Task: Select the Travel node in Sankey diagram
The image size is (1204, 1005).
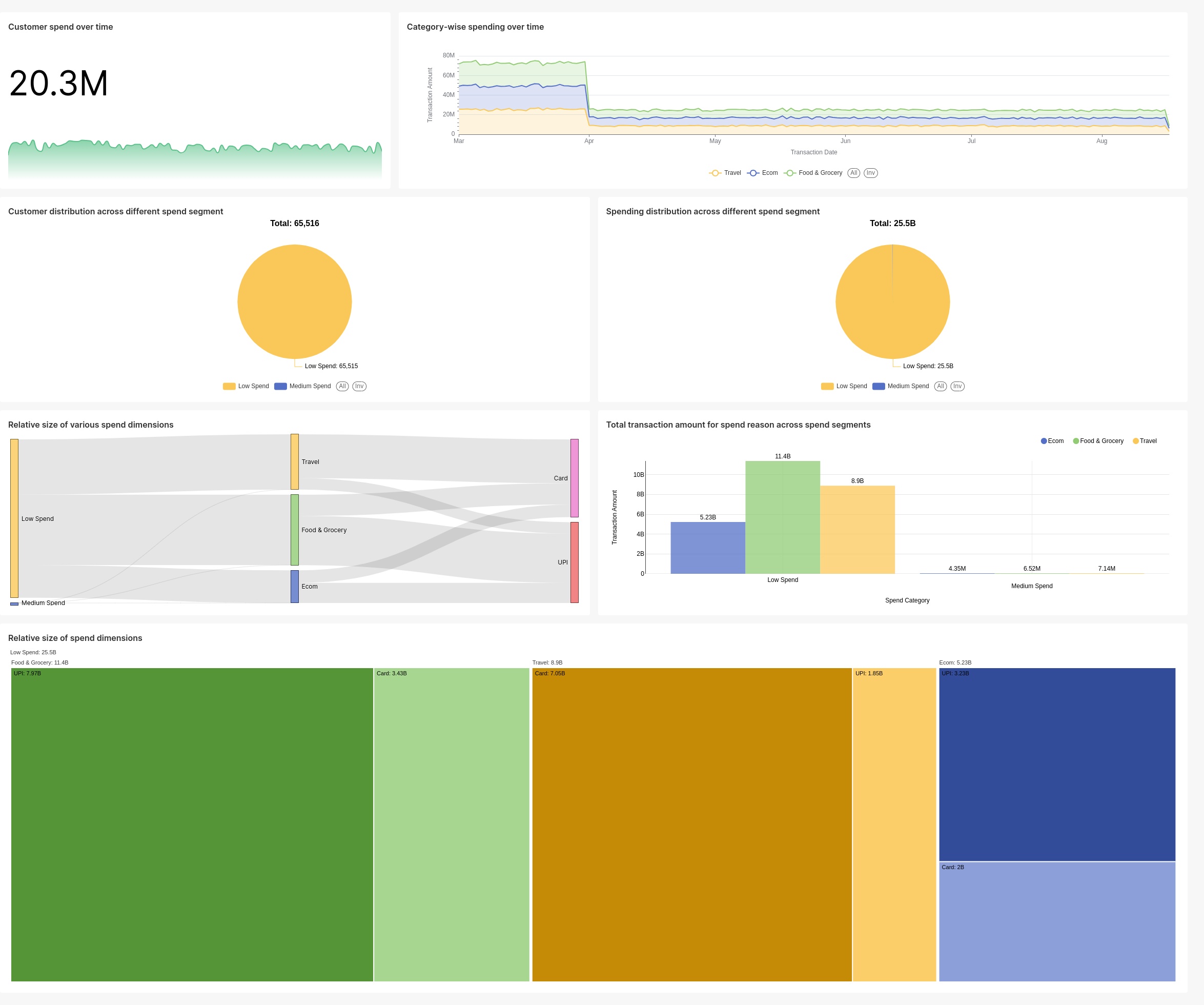Action: click(x=295, y=461)
